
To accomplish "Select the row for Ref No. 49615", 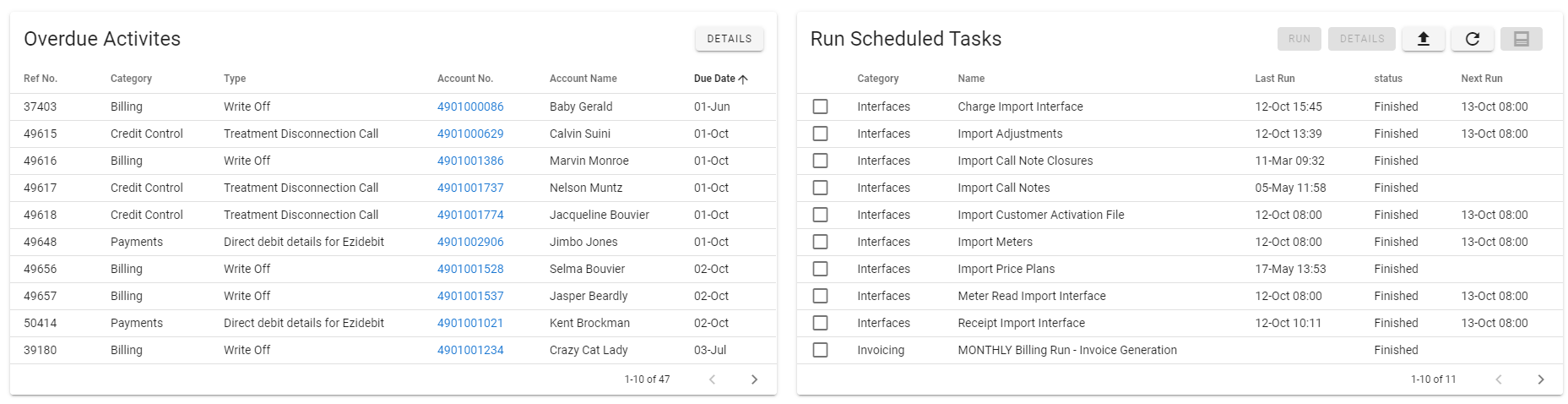I will coord(41,134).
